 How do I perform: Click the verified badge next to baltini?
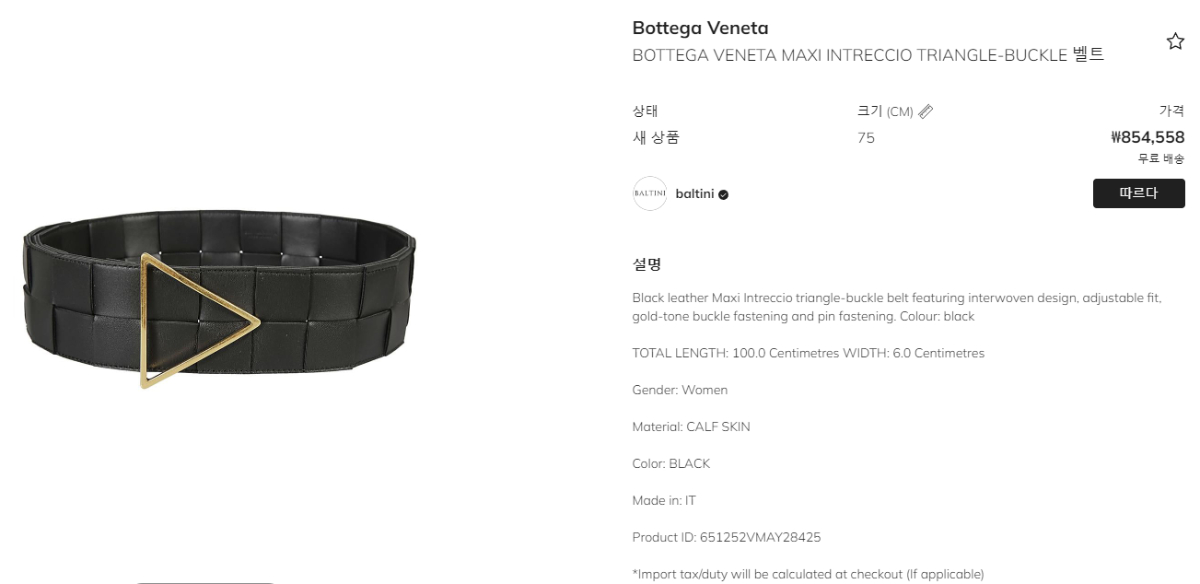[x=723, y=194]
